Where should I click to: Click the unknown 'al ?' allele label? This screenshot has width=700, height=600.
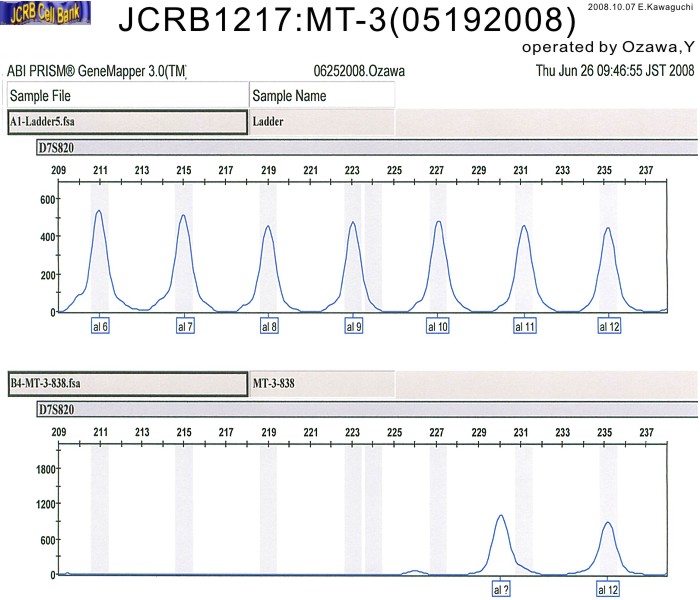[501, 589]
